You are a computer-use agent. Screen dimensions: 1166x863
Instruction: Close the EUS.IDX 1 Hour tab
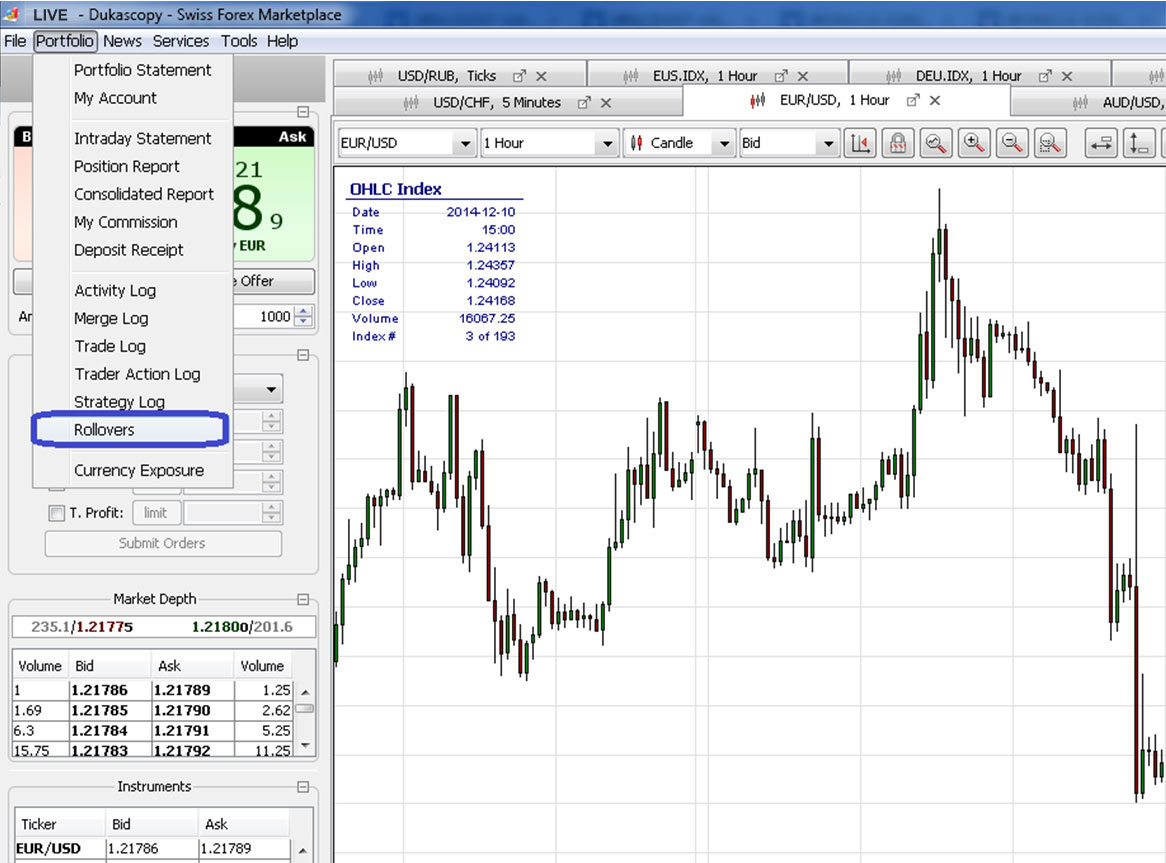tap(802, 76)
